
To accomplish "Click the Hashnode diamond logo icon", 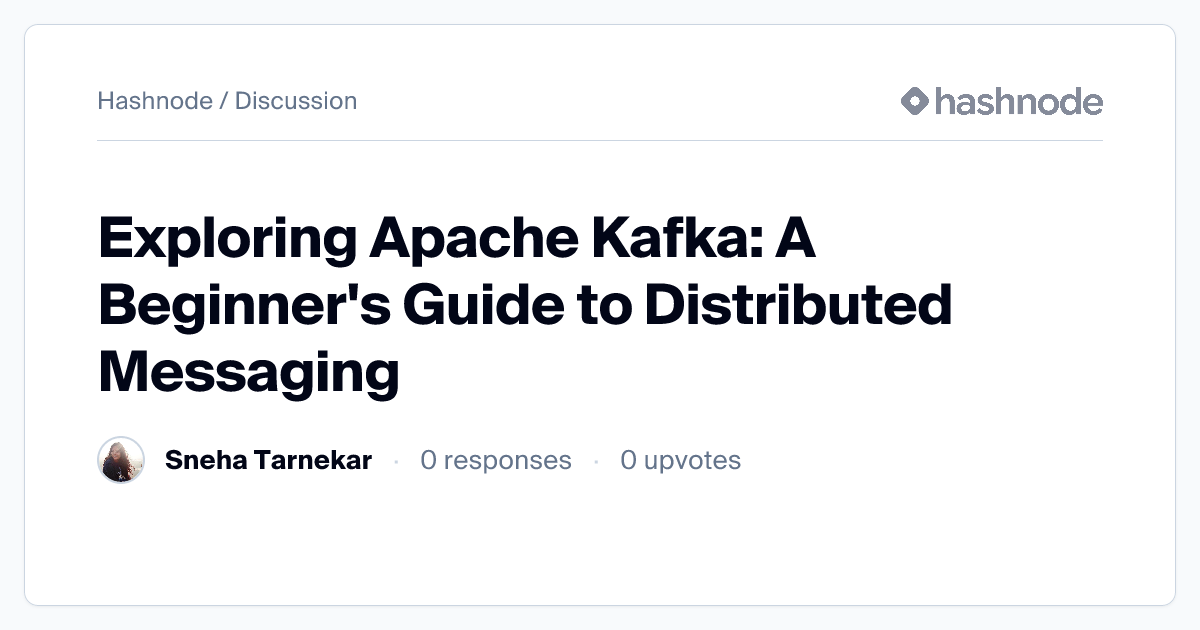I will (915, 101).
